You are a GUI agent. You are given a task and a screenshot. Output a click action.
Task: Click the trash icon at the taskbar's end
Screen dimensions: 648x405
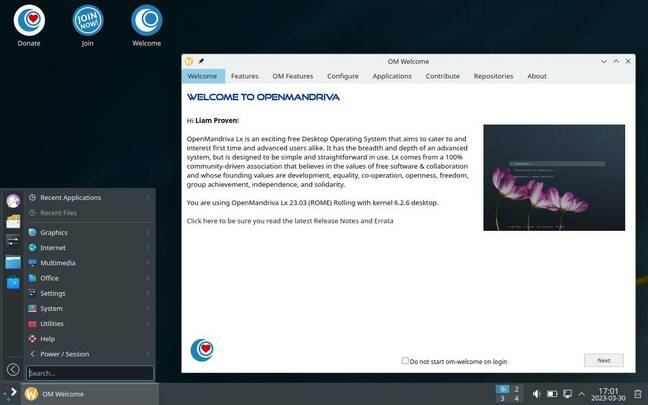click(638, 394)
